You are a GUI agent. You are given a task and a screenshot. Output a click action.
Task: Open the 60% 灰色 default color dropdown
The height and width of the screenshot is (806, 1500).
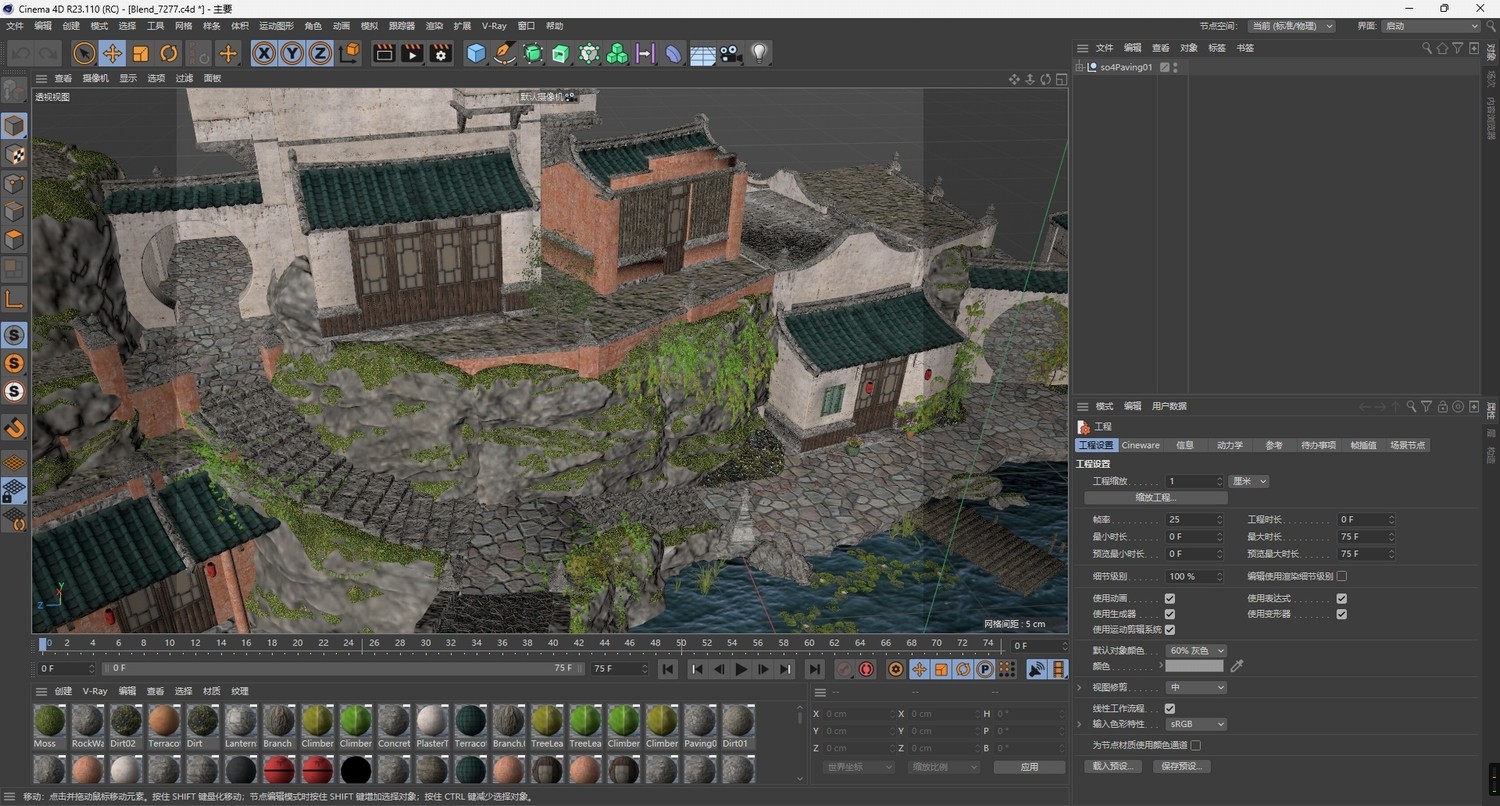(x=1196, y=650)
